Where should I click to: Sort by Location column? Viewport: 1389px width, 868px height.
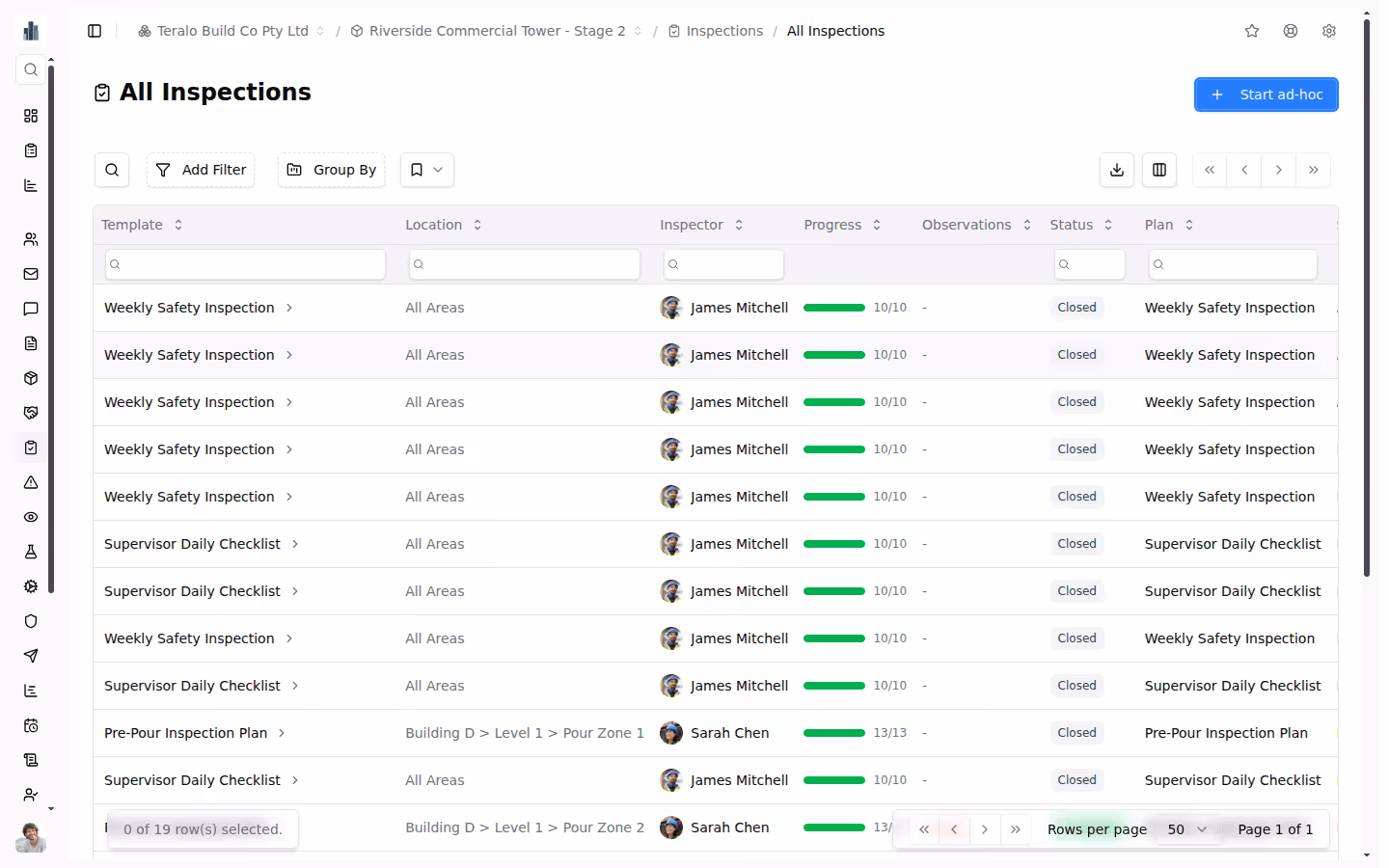coord(444,225)
